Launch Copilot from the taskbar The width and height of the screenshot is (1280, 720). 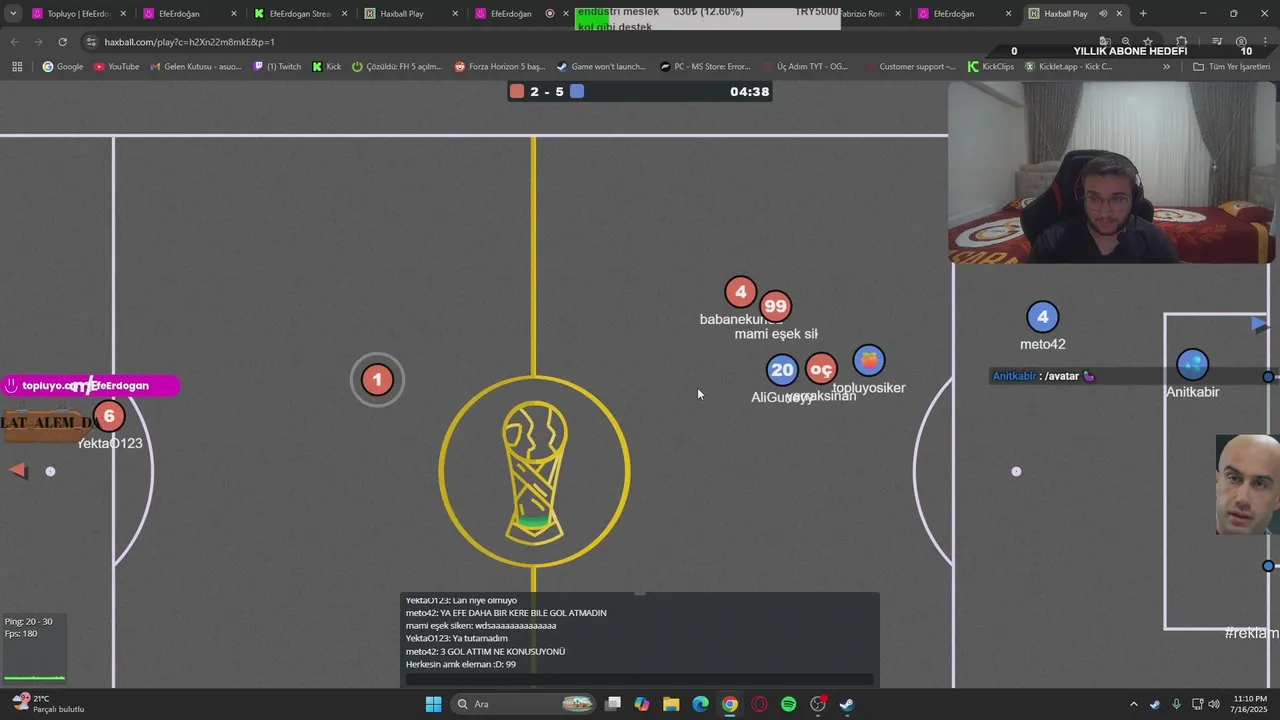[642, 704]
